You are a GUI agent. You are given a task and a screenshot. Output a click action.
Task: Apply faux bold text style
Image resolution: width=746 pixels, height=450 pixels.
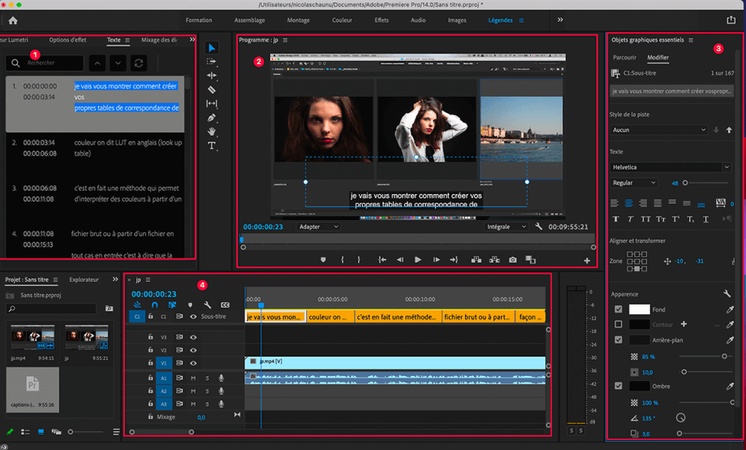pyautogui.click(x=616, y=219)
